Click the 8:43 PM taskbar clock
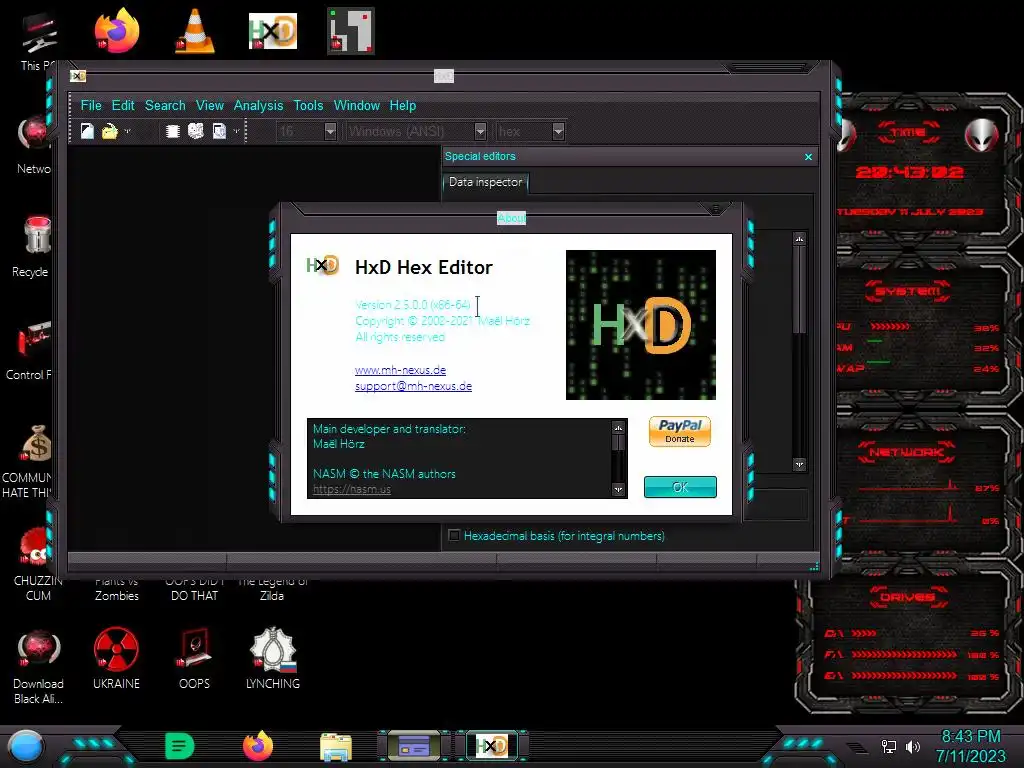The height and width of the screenshot is (768, 1024). click(x=970, y=736)
